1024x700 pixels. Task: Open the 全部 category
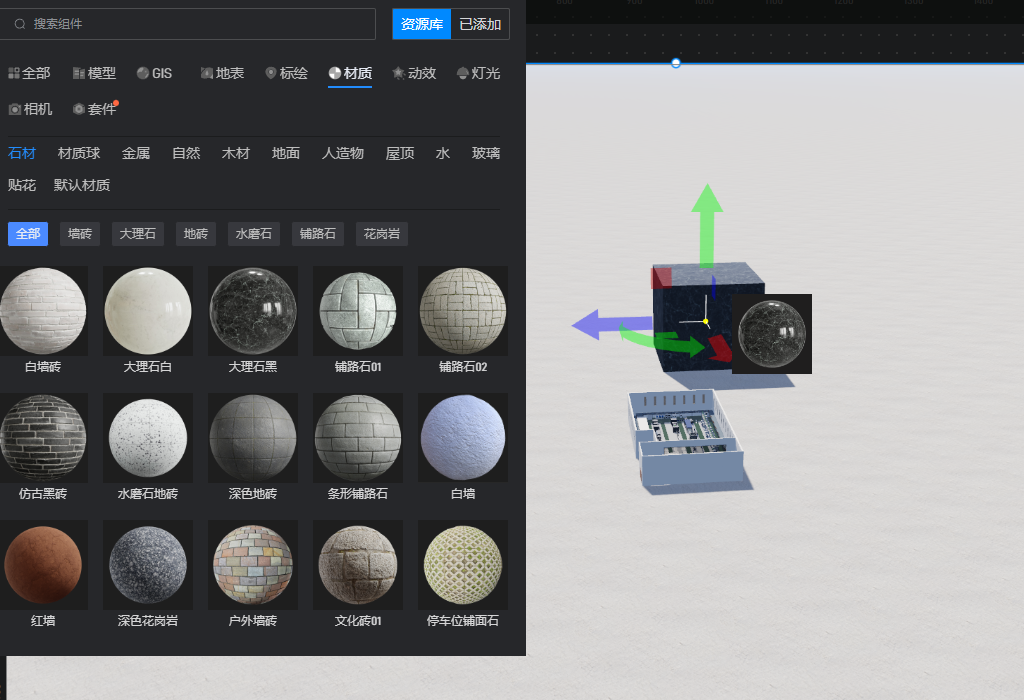click(29, 73)
